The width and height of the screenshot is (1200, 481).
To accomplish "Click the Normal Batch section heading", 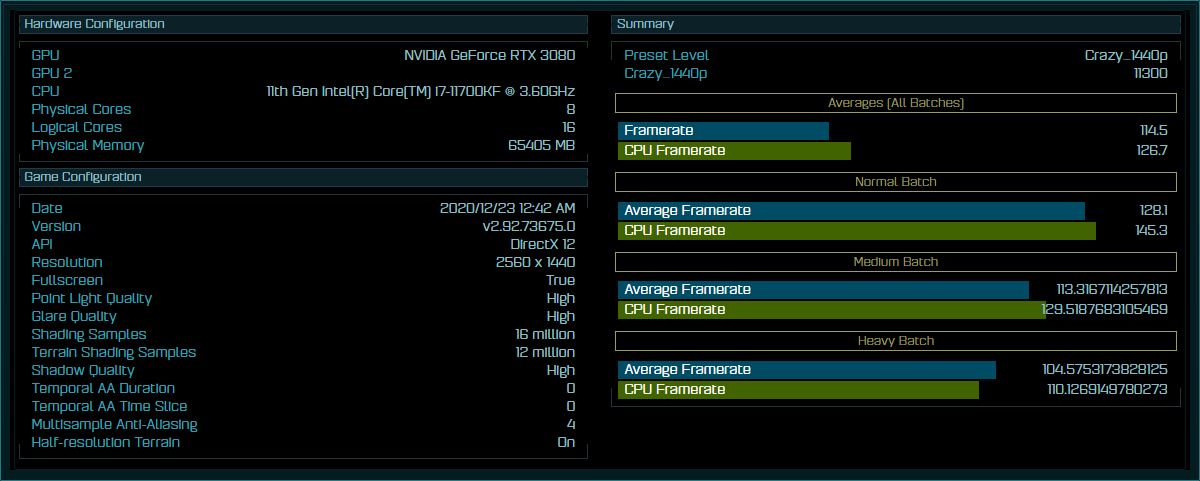I will coord(895,182).
